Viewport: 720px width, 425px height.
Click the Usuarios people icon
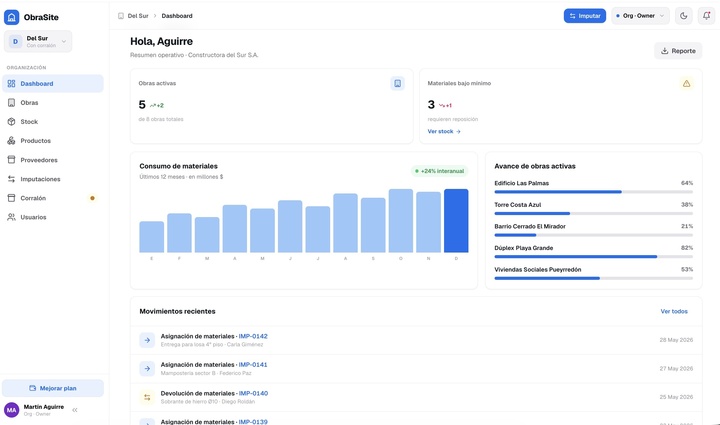pyautogui.click(x=11, y=217)
